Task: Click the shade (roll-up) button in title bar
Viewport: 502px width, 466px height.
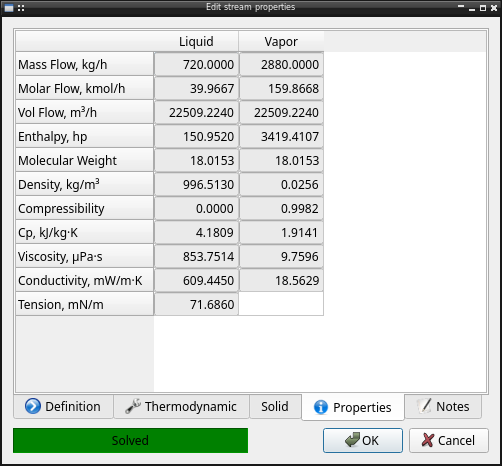Action: coord(461,6)
